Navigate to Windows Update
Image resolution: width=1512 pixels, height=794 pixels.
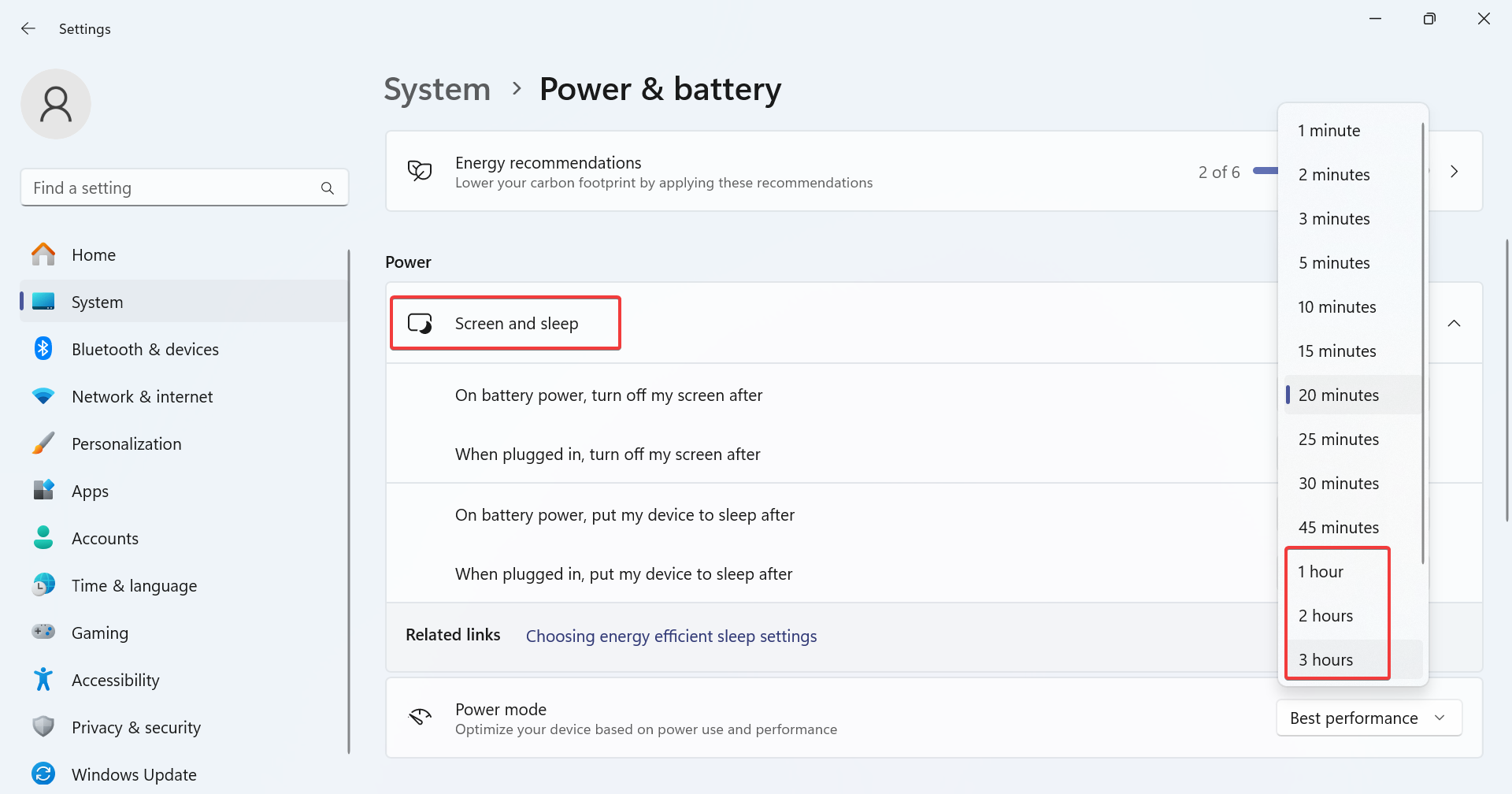pyautogui.click(x=183, y=774)
